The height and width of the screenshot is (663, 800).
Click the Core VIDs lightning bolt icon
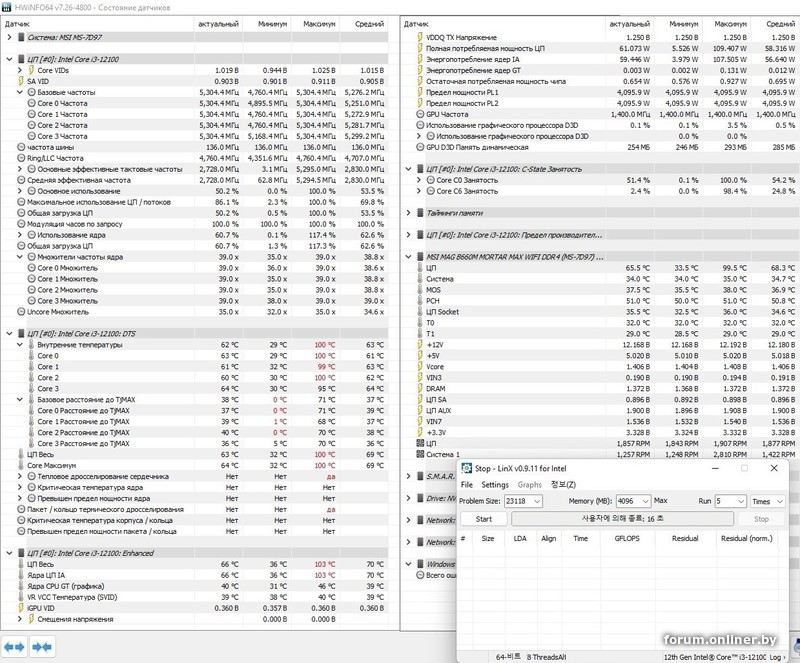pos(30,70)
